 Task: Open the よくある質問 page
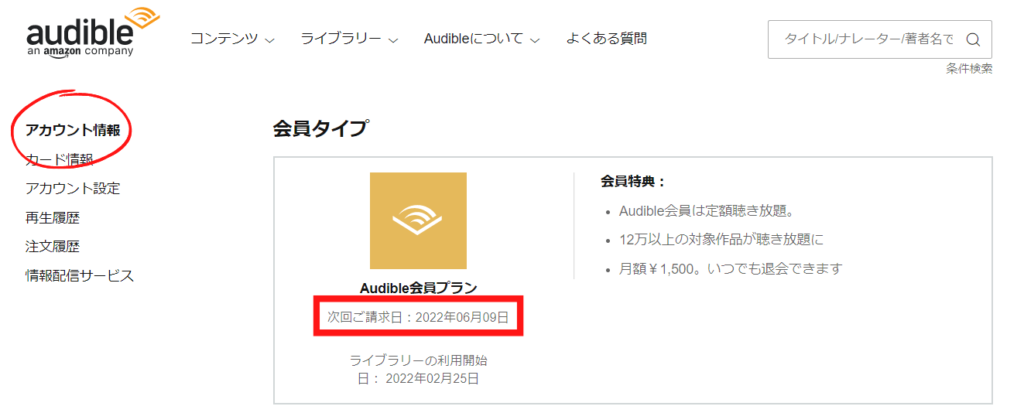[x=607, y=39]
